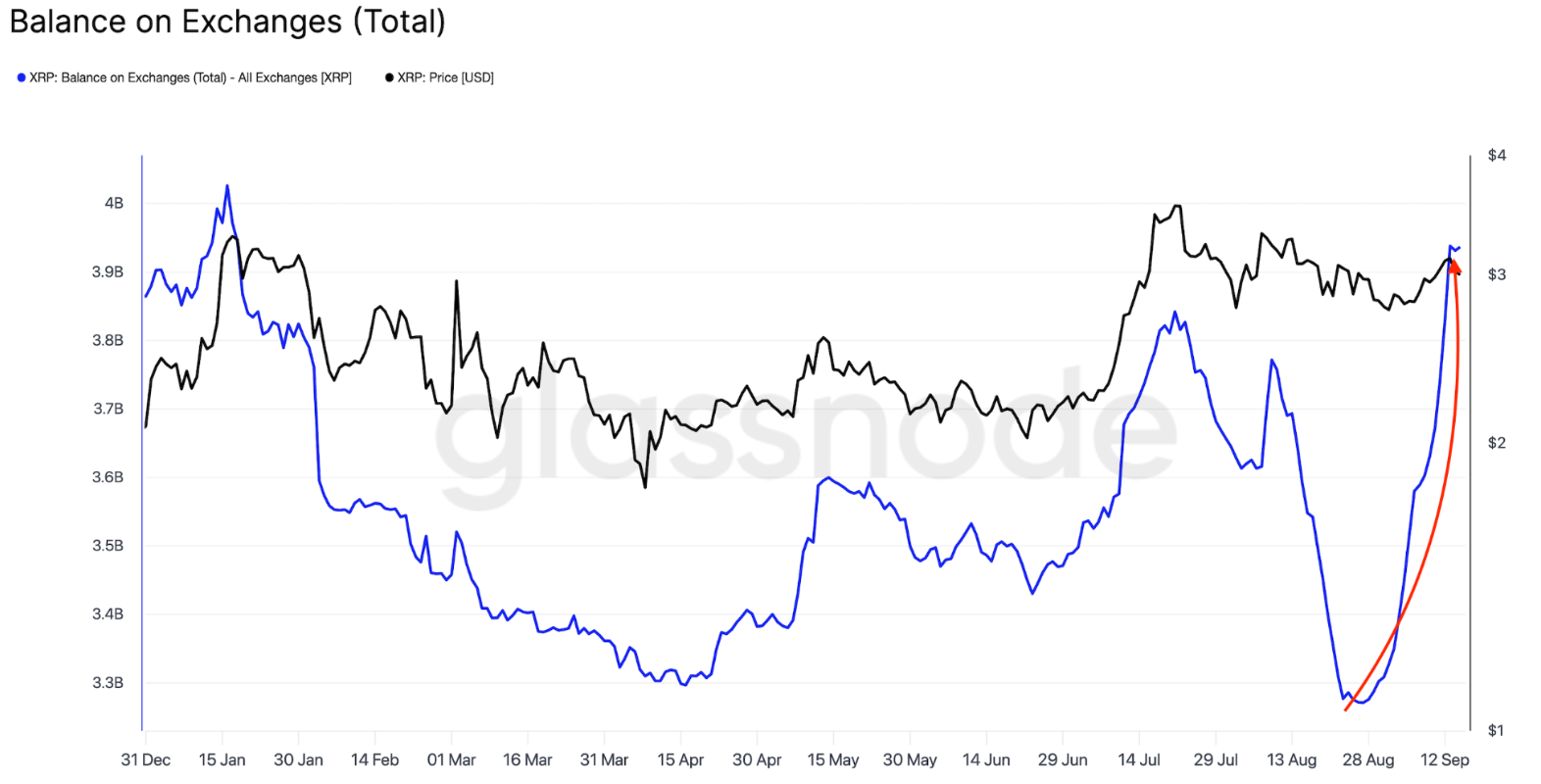
Task: Select the 30 May date label
Action: 910,759
